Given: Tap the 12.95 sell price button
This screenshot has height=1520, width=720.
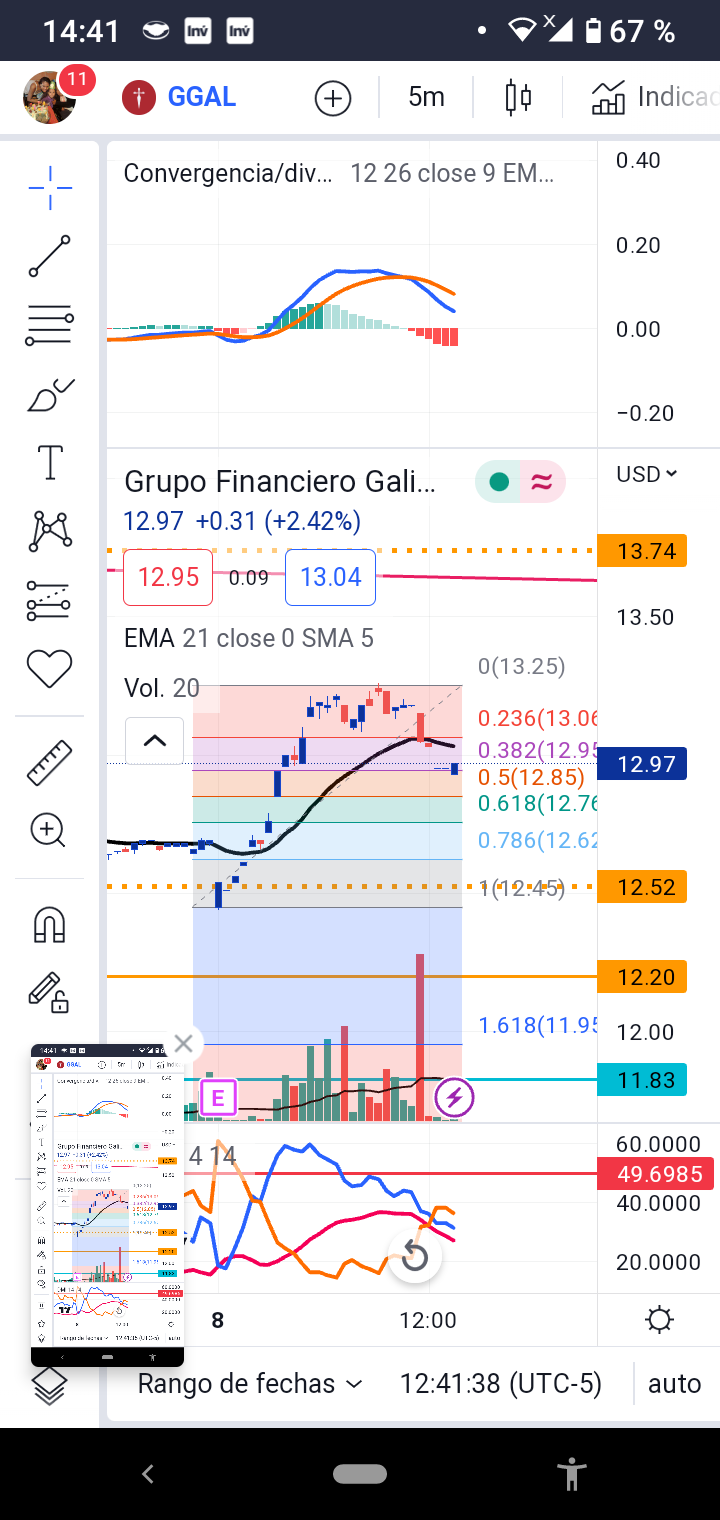Looking at the screenshot, I should point(168,577).
